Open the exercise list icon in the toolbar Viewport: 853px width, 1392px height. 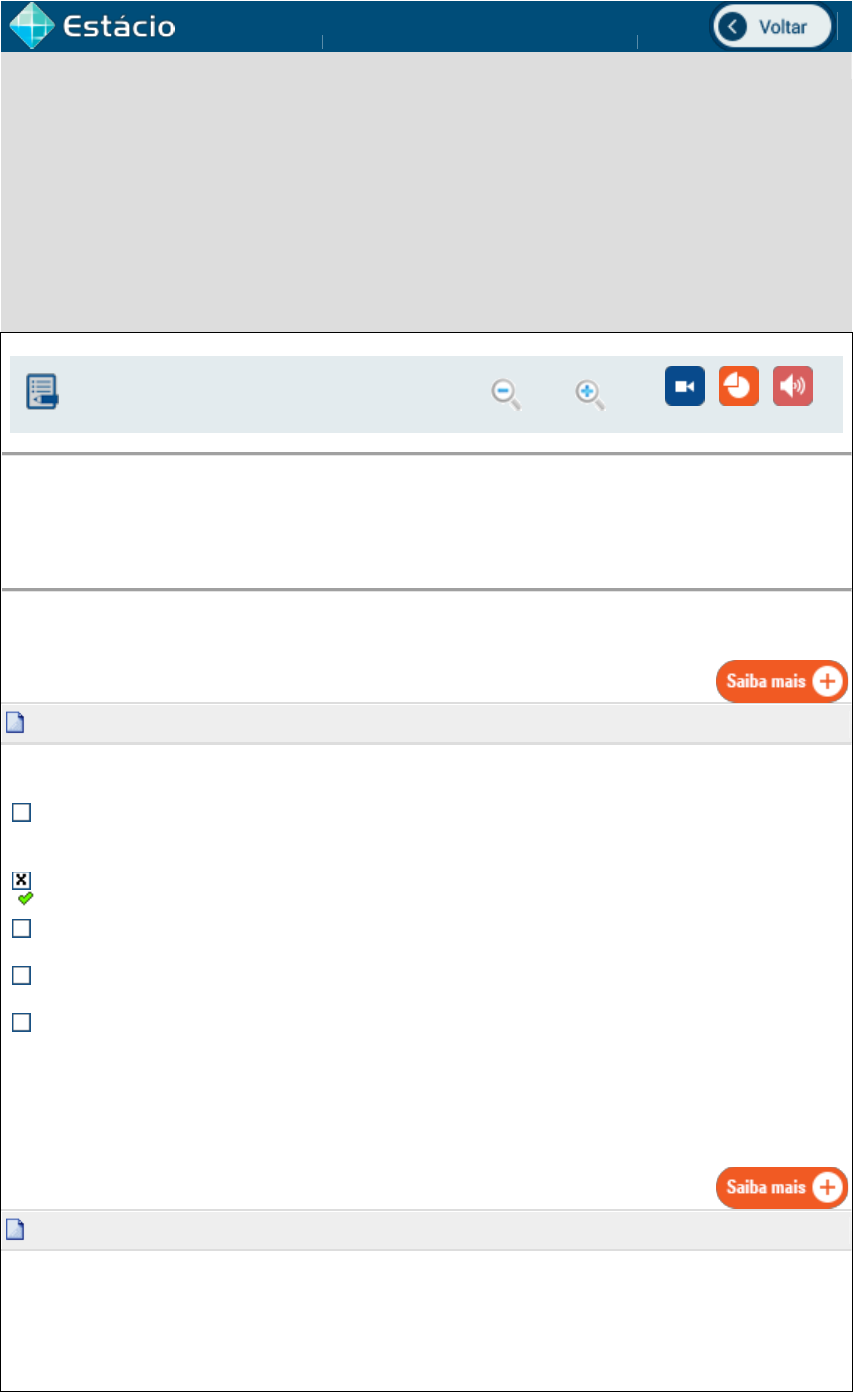(x=42, y=391)
